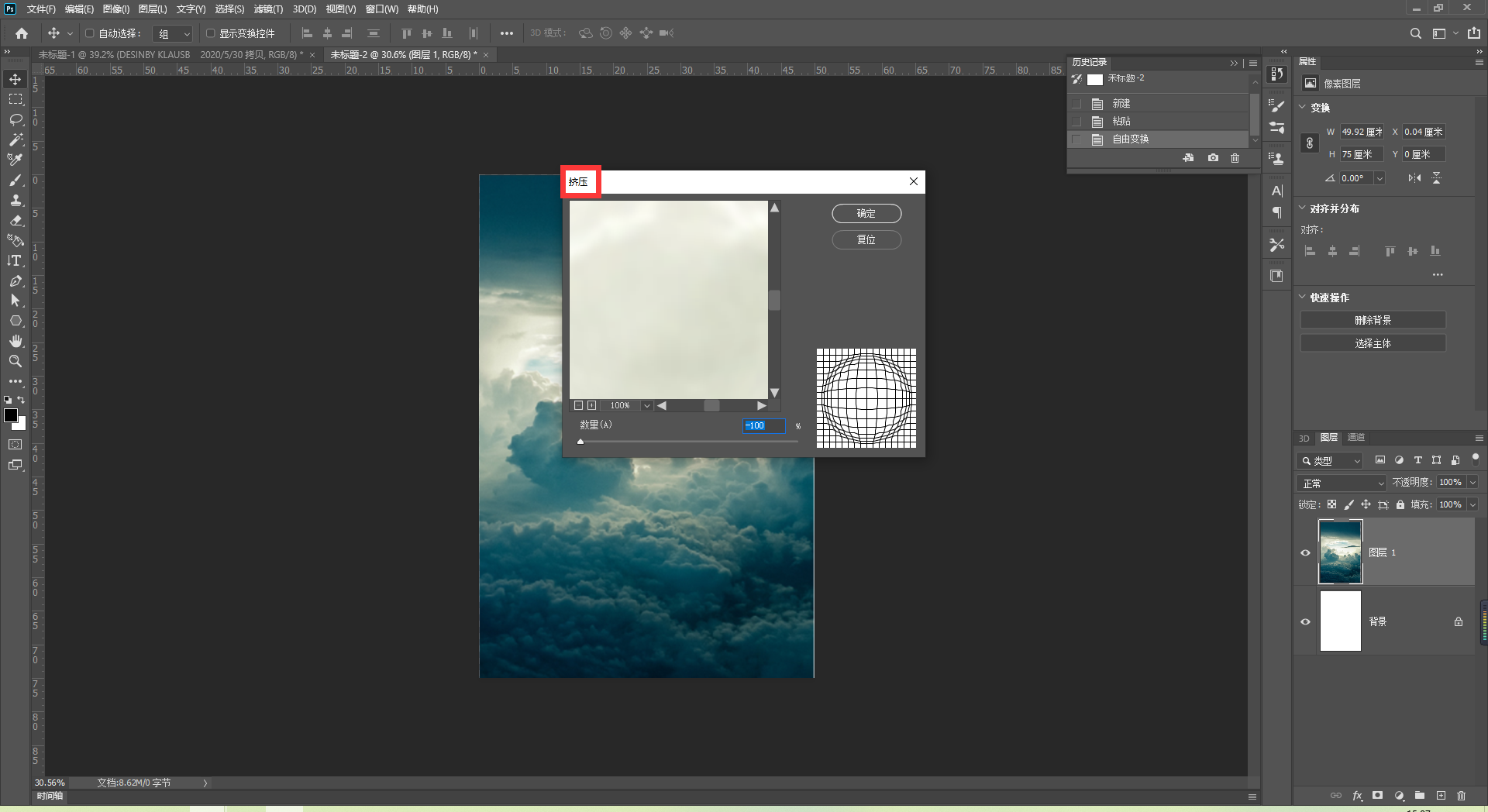Select the Pen tool
Viewport: 1488px width, 812px height.
(x=15, y=281)
